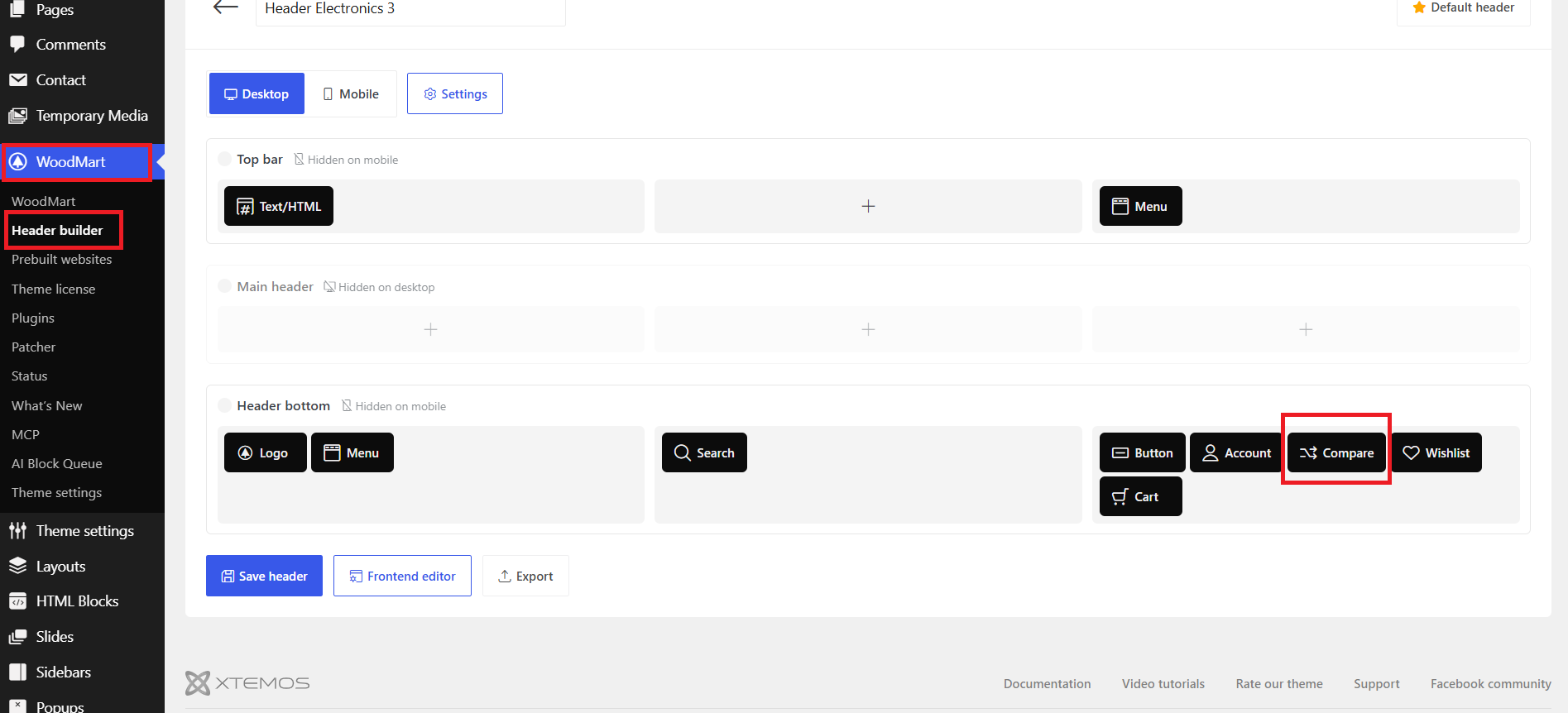
Task: Switch to the Desktop tab
Action: 257,93
